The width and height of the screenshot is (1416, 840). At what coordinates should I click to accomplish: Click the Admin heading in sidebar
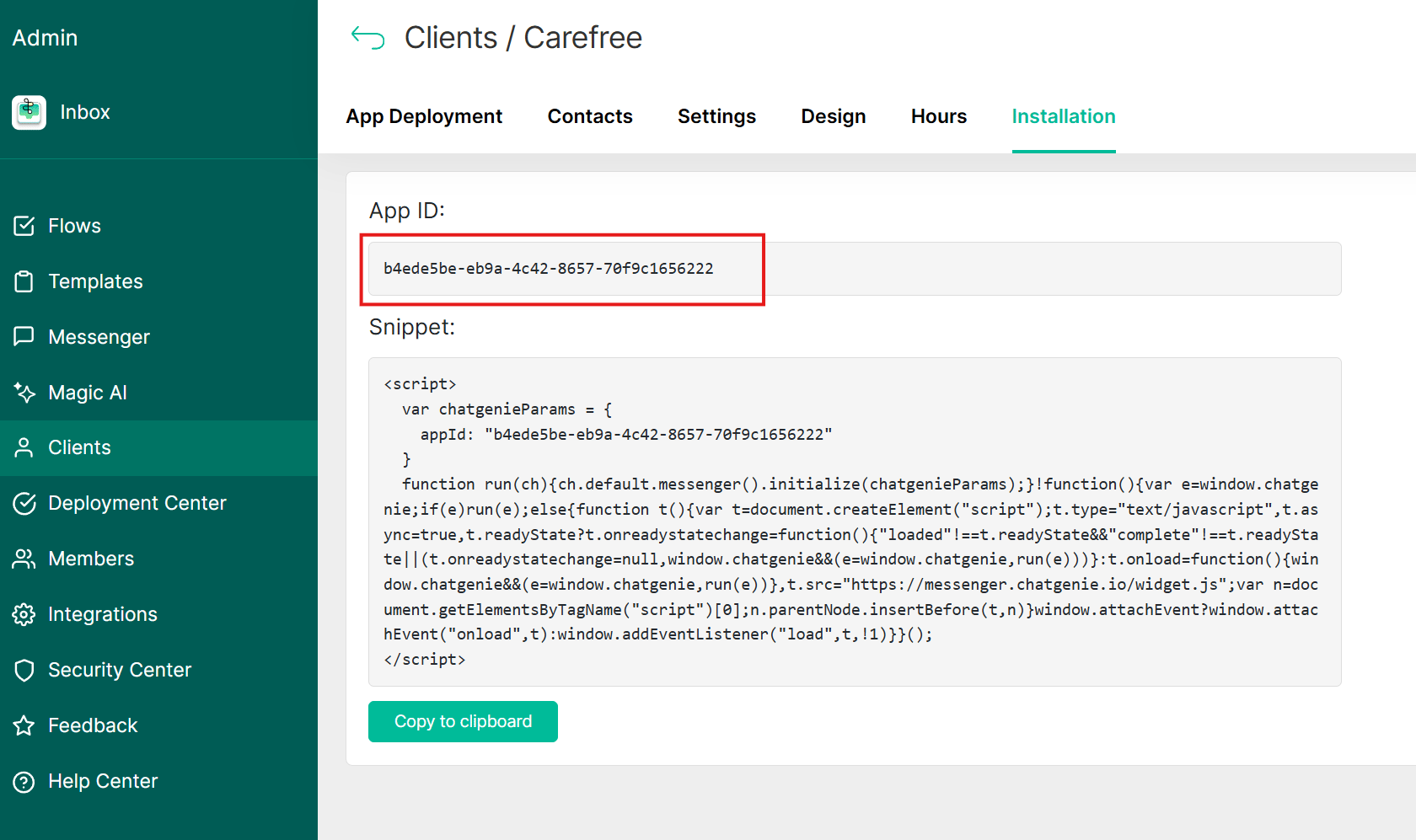coord(45,38)
